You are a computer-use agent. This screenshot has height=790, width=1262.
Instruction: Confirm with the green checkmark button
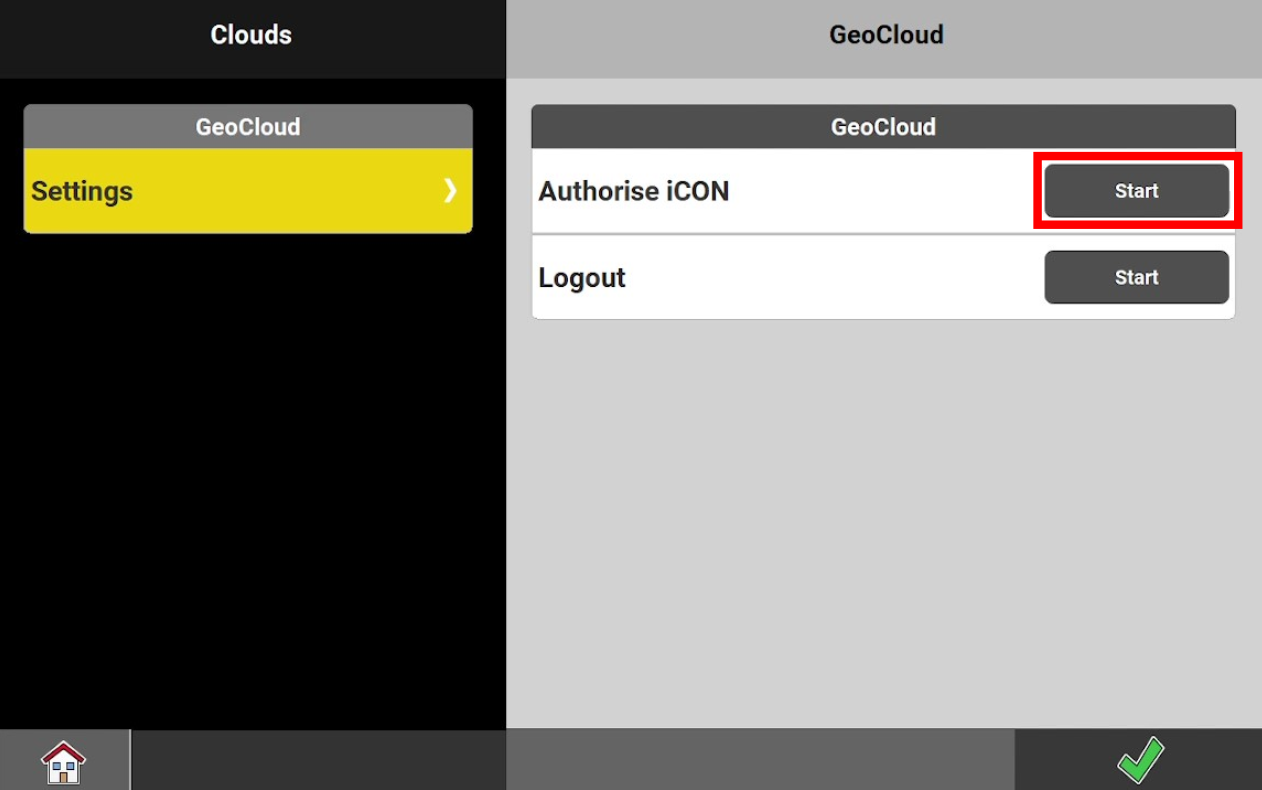[1139, 760]
